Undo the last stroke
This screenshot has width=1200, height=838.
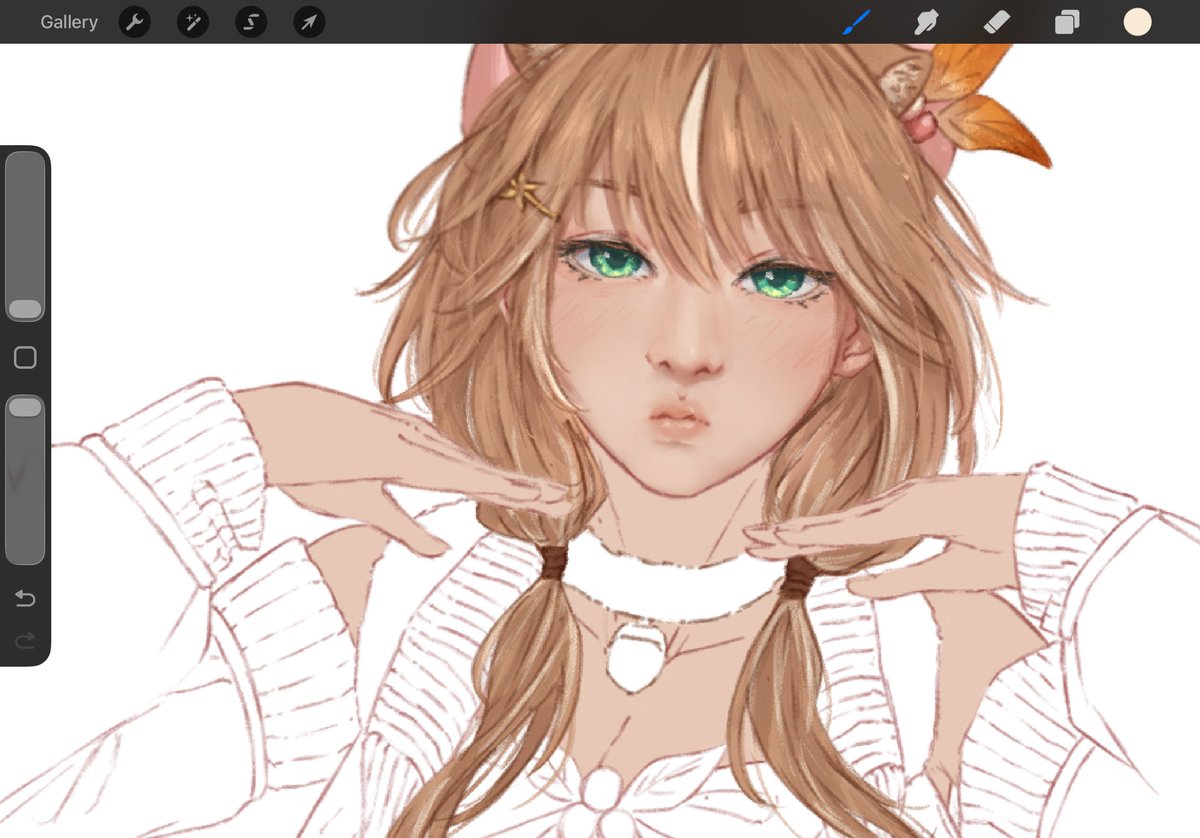tap(25, 599)
